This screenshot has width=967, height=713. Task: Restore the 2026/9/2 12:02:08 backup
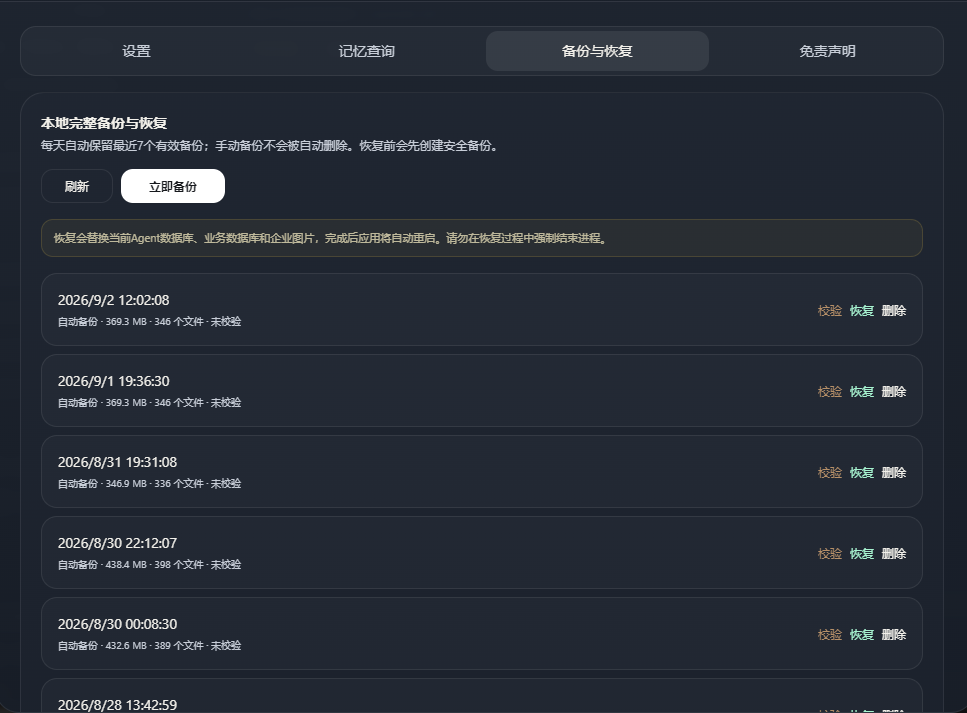pyautogui.click(x=862, y=311)
